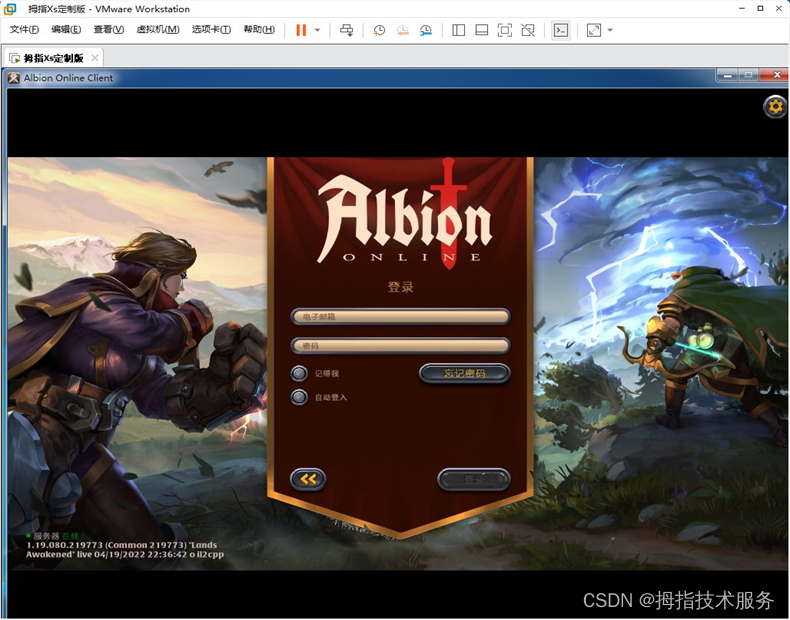Image resolution: width=790 pixels, height=620 pixels.
Task: Open Albion settings gear icon
Action: click(775, 107)
